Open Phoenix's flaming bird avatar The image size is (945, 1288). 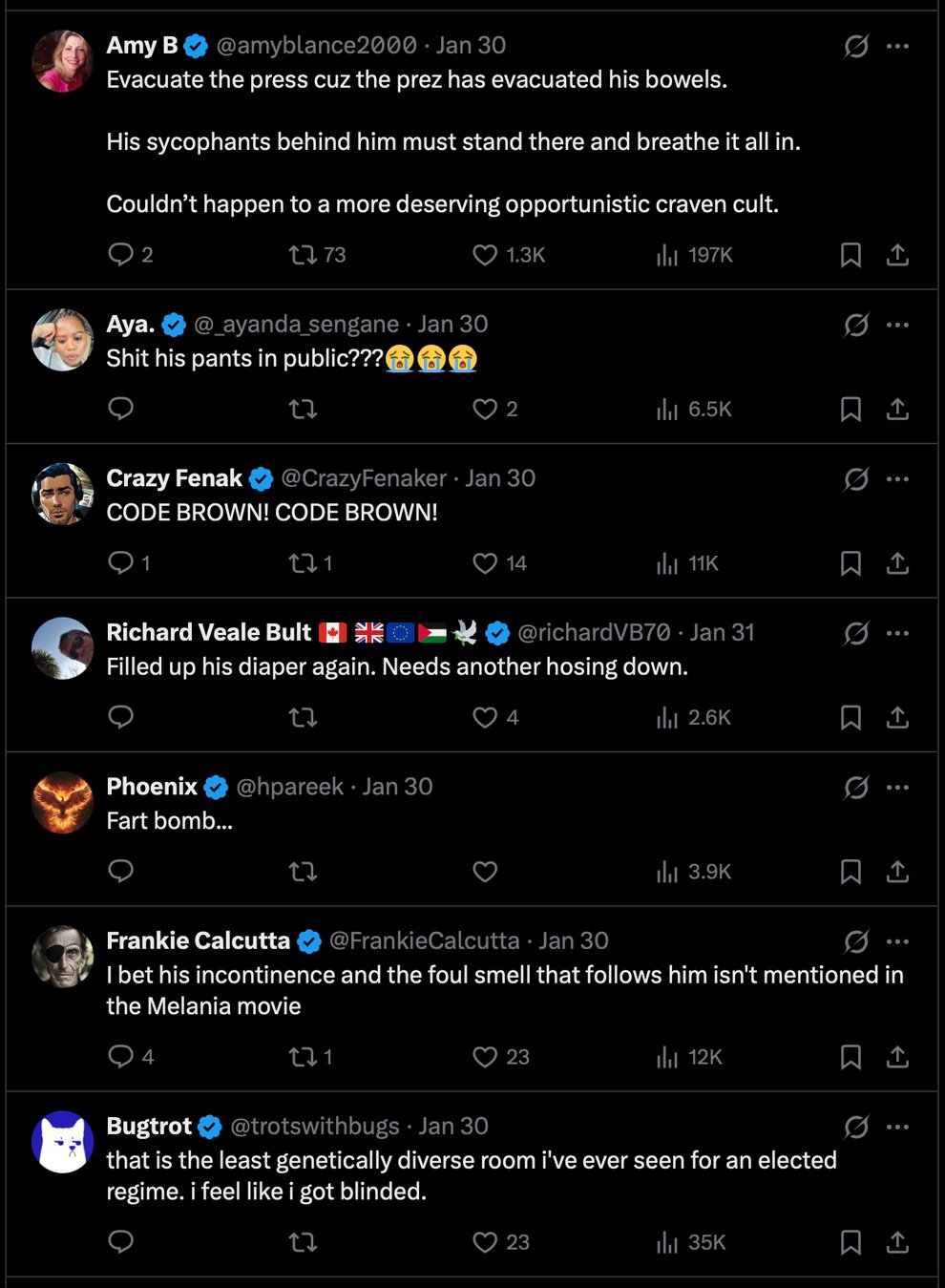63,802
